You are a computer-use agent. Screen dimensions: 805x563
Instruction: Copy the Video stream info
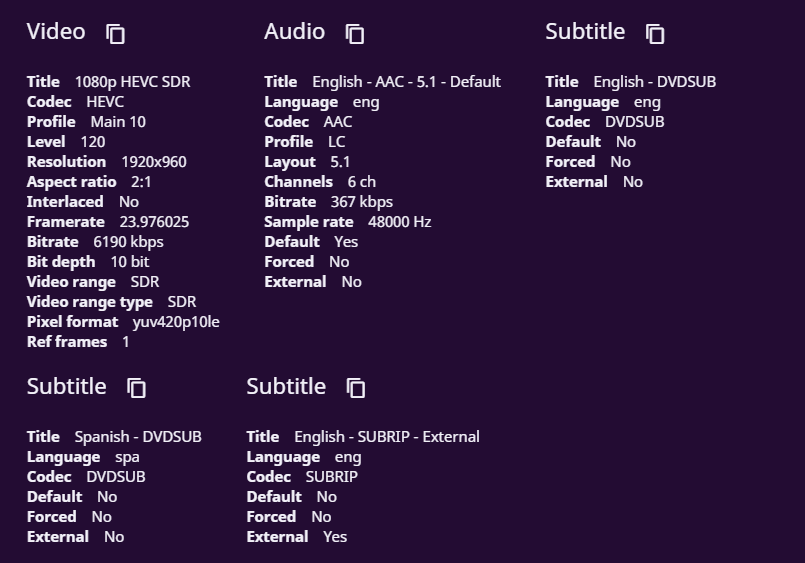coord(116,34)
